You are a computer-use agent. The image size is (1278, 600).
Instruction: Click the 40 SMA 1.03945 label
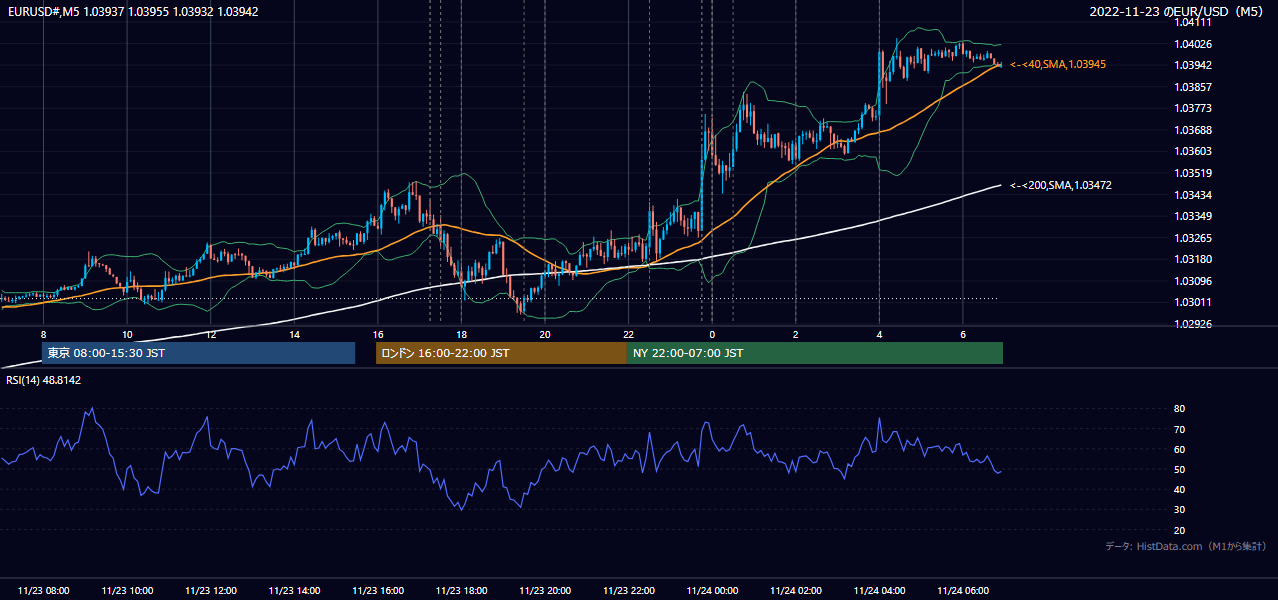point(1058,64)
